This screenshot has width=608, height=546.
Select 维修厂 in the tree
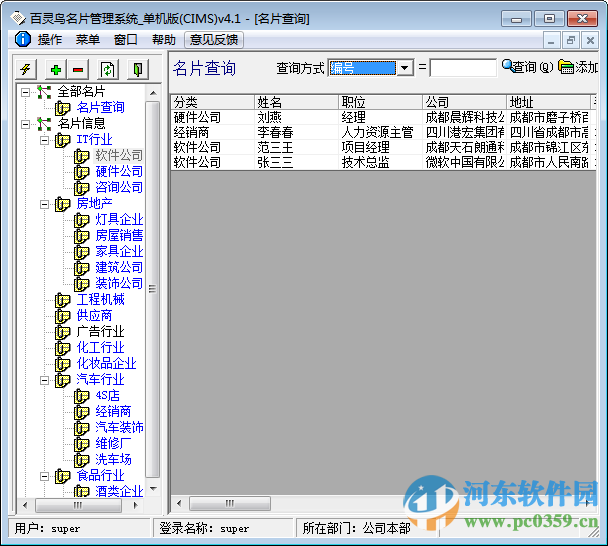113,444
